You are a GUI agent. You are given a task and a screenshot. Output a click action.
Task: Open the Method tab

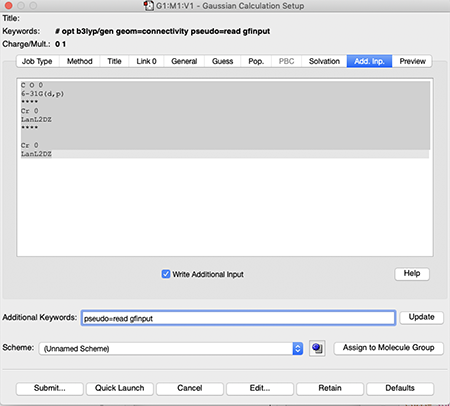(80, 61)
